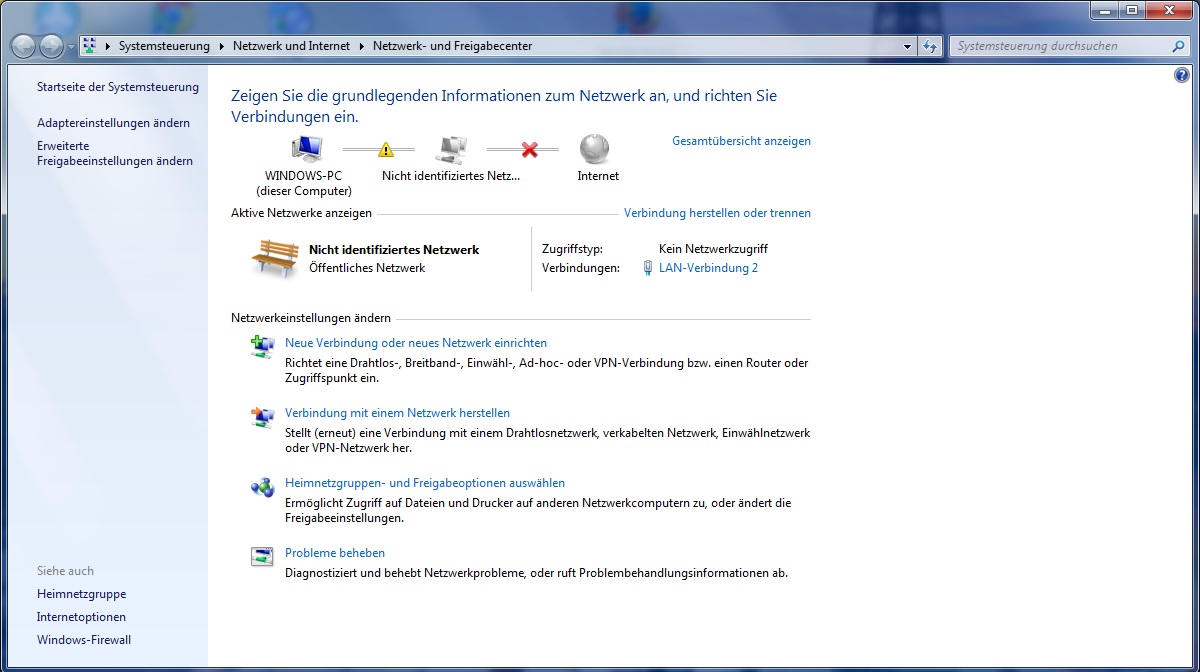
Task: Click the search magnifier icon
Action: (x=1178, y=46)
